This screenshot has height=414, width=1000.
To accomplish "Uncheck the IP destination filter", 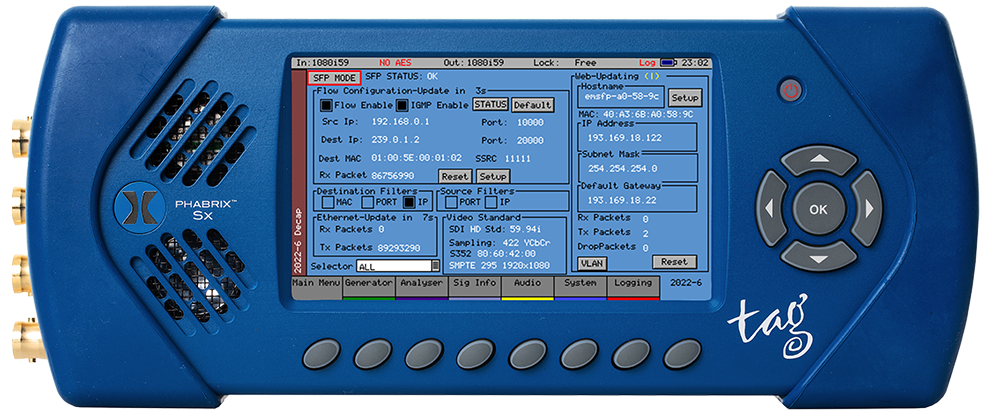I will coord(408,203).
